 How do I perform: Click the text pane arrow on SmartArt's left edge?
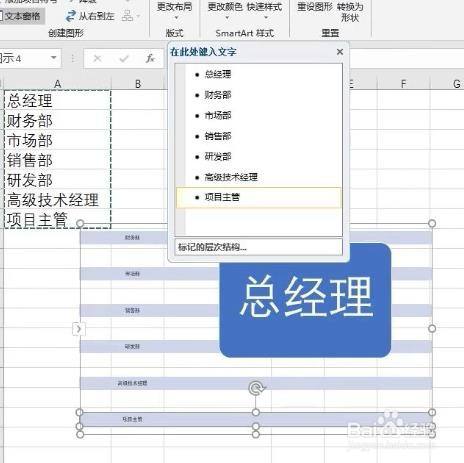(x=79, y=329)
